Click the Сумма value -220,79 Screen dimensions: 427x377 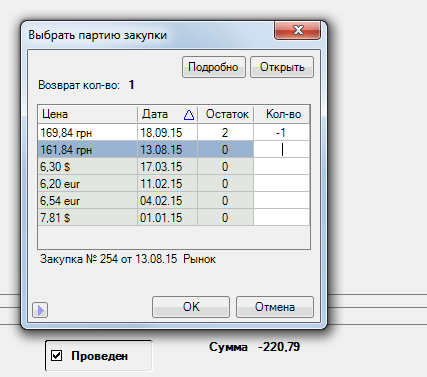pyautogui.click(x=279, y=347)
